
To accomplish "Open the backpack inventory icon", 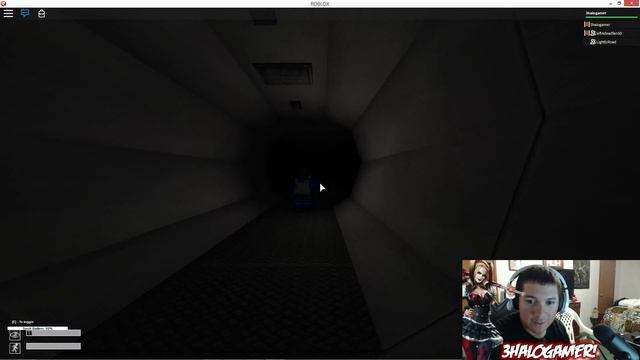I will tap(42, 13).
